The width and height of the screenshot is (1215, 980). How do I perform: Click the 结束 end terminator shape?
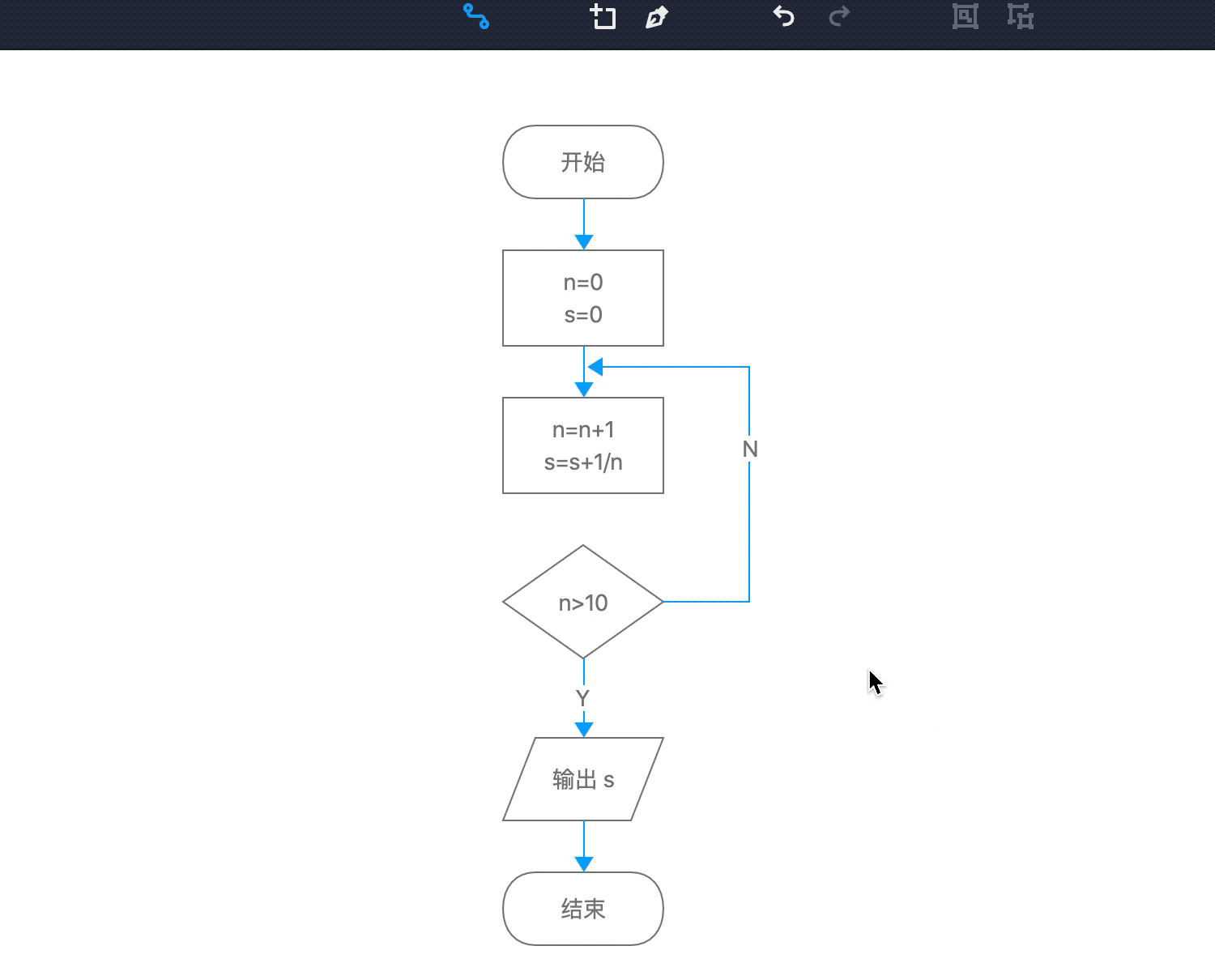pos(583,909)
